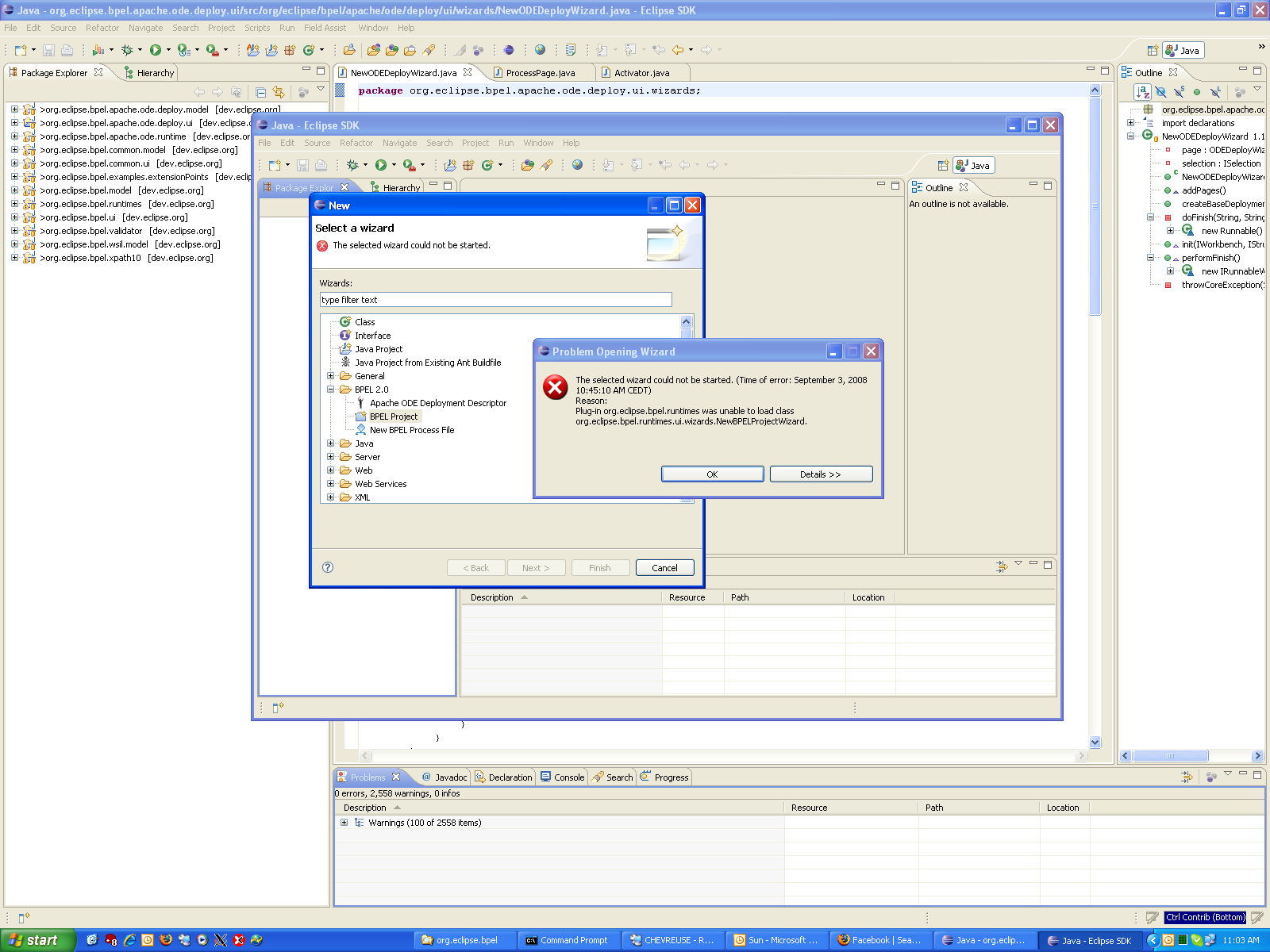Toggle Hide Fields in Outline toolbar
Image resolution: width=1270 pixels, height=952 pixels.
[1160, 92]
